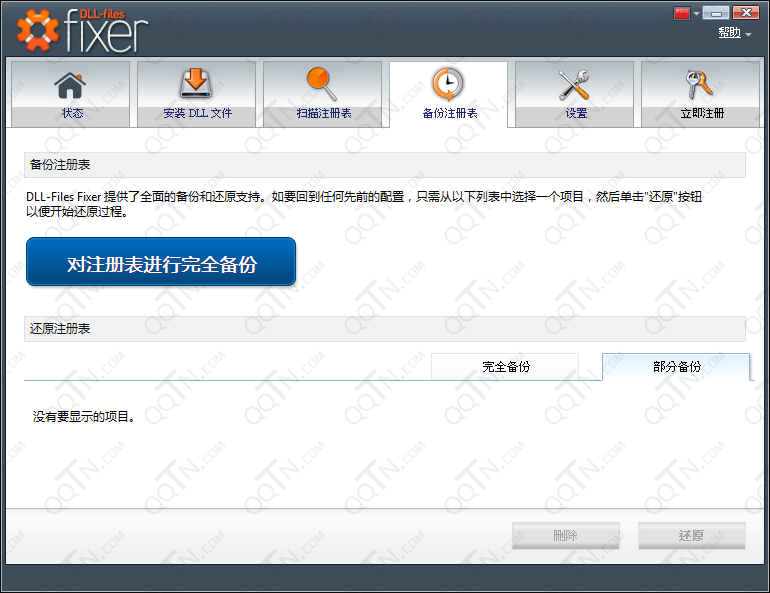Open the 帮助 help menu
Viewport: 770px width, 593px height.
729,33
